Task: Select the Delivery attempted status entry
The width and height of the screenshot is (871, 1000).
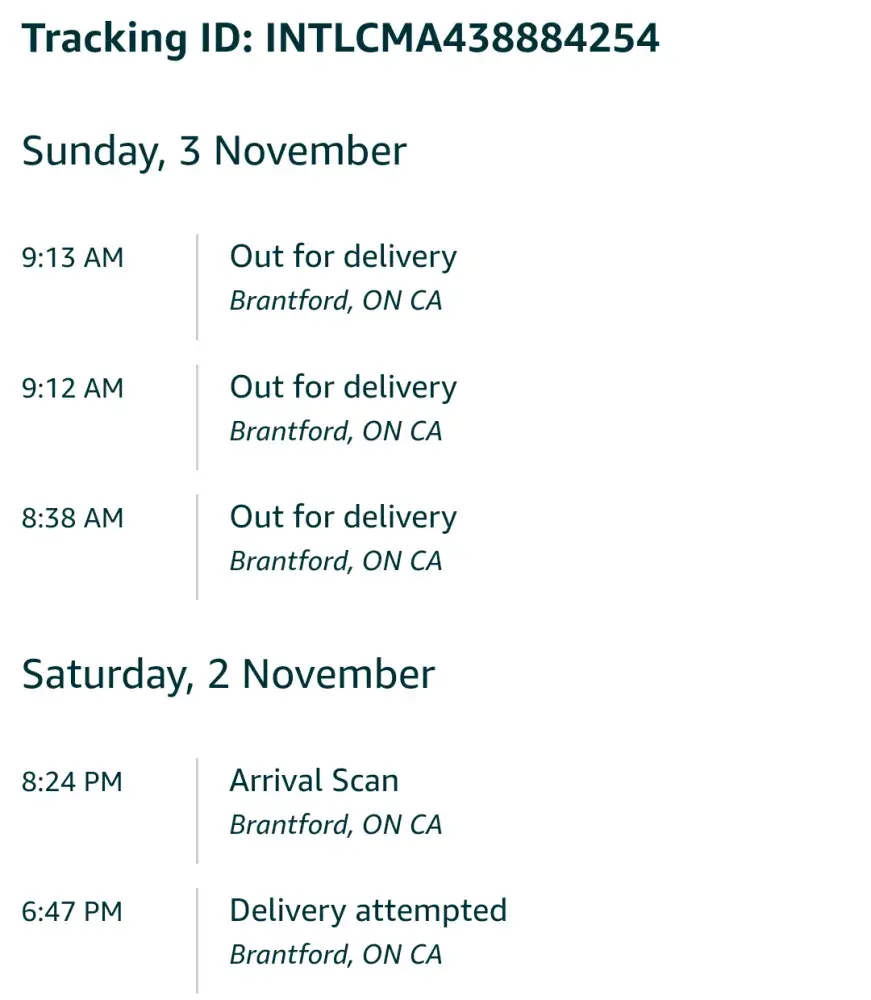Action: 368,911
